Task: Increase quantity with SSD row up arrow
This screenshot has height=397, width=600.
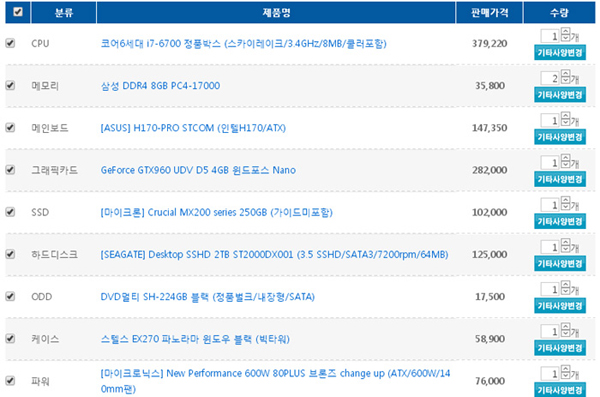Action: coord(566,200)
